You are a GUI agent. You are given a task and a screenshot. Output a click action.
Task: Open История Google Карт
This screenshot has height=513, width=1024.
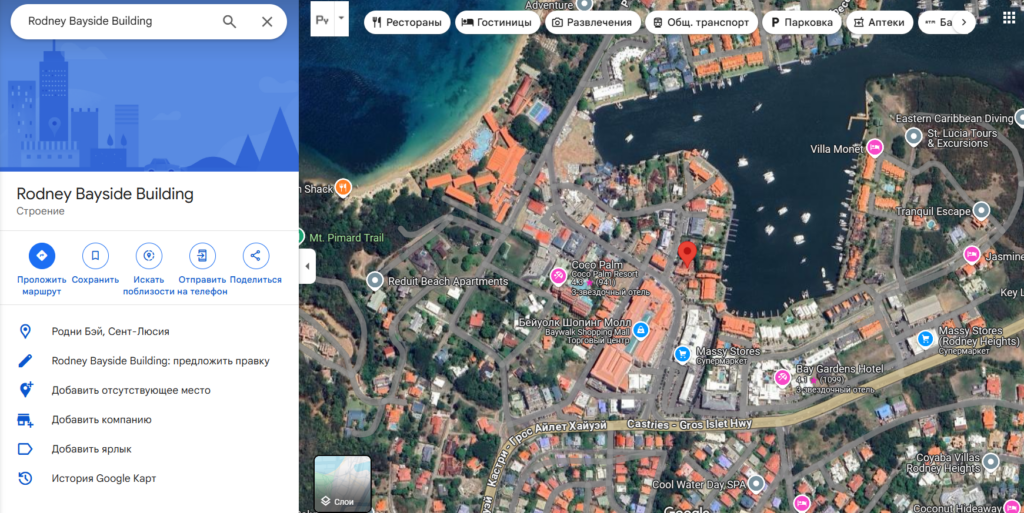(x=103, y=478)
